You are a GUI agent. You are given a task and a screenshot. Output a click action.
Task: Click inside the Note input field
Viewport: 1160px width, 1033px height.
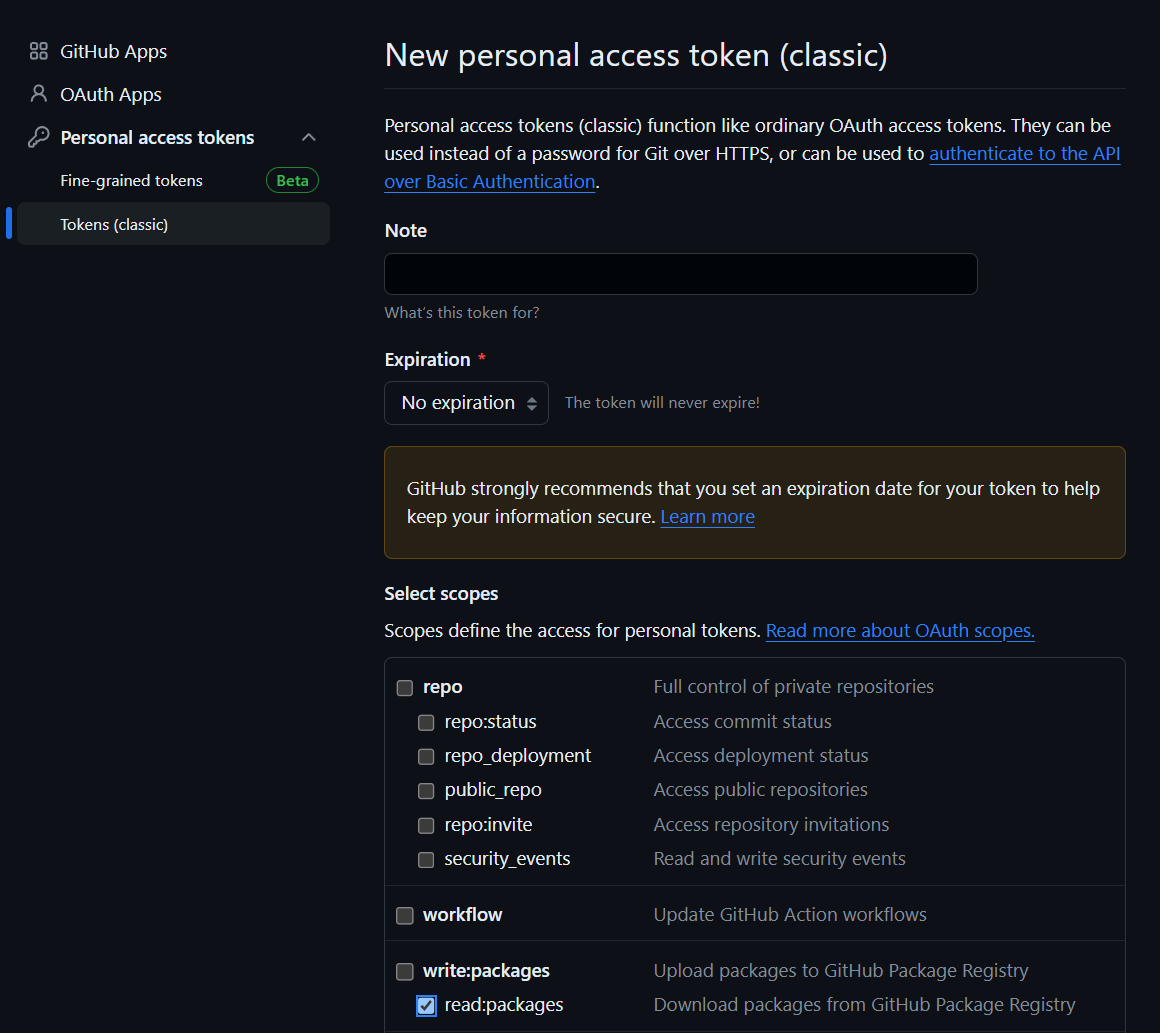pyautogui.click(x=680, y=273)
